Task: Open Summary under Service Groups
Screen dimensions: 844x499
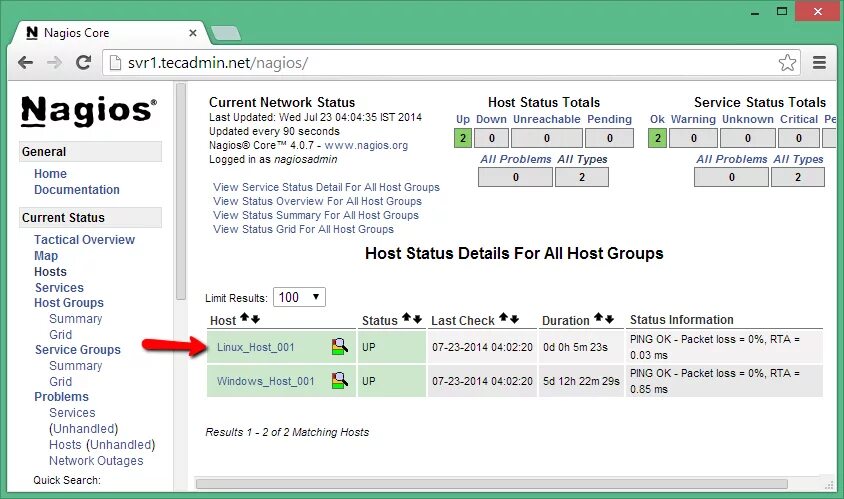Action: coord(75,366)
